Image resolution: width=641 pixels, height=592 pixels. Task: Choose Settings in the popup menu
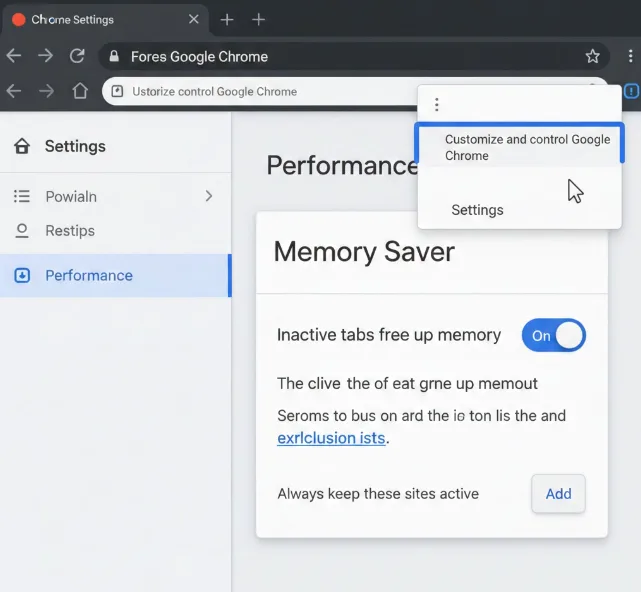click(x=477, y=210)
